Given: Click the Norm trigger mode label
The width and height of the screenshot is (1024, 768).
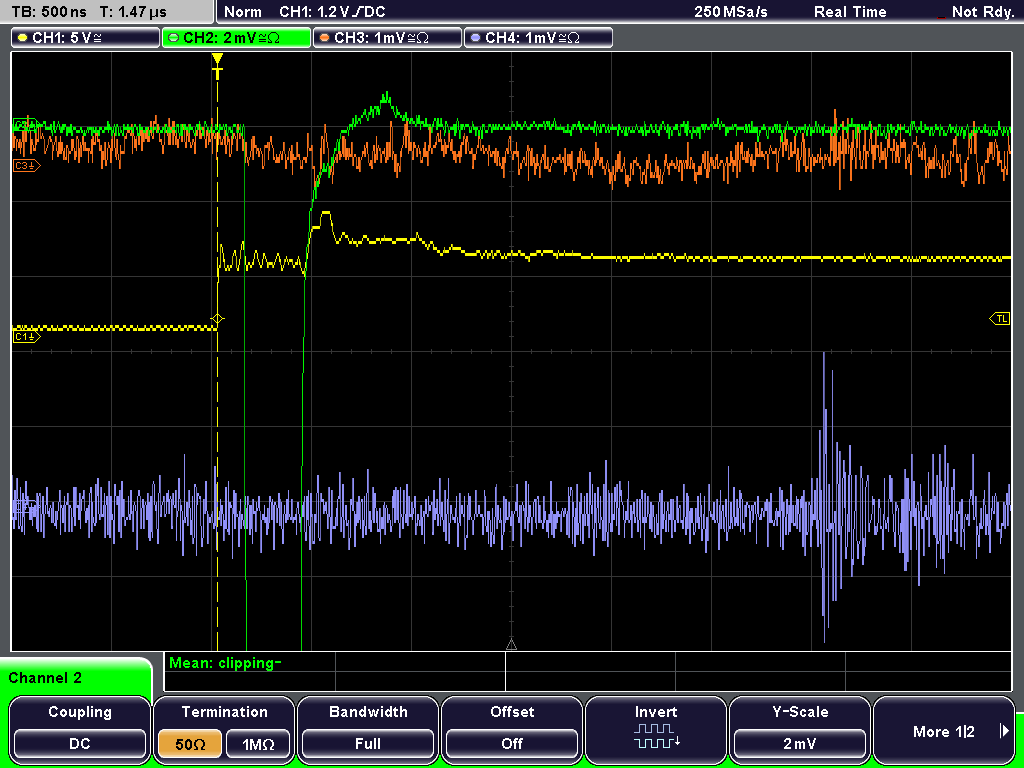Looking at the screenshot, I should pos(242,12).
